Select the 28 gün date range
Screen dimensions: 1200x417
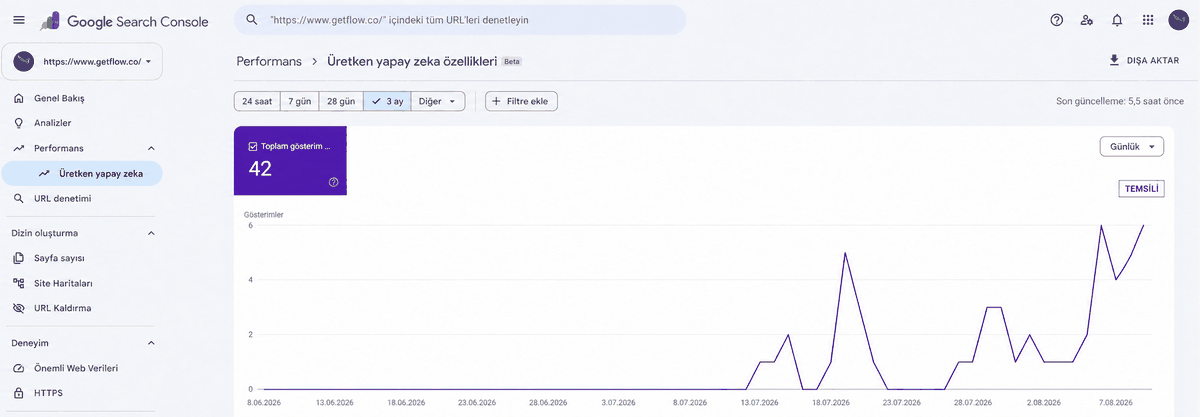pyautogui.click(x=341, y=101)
